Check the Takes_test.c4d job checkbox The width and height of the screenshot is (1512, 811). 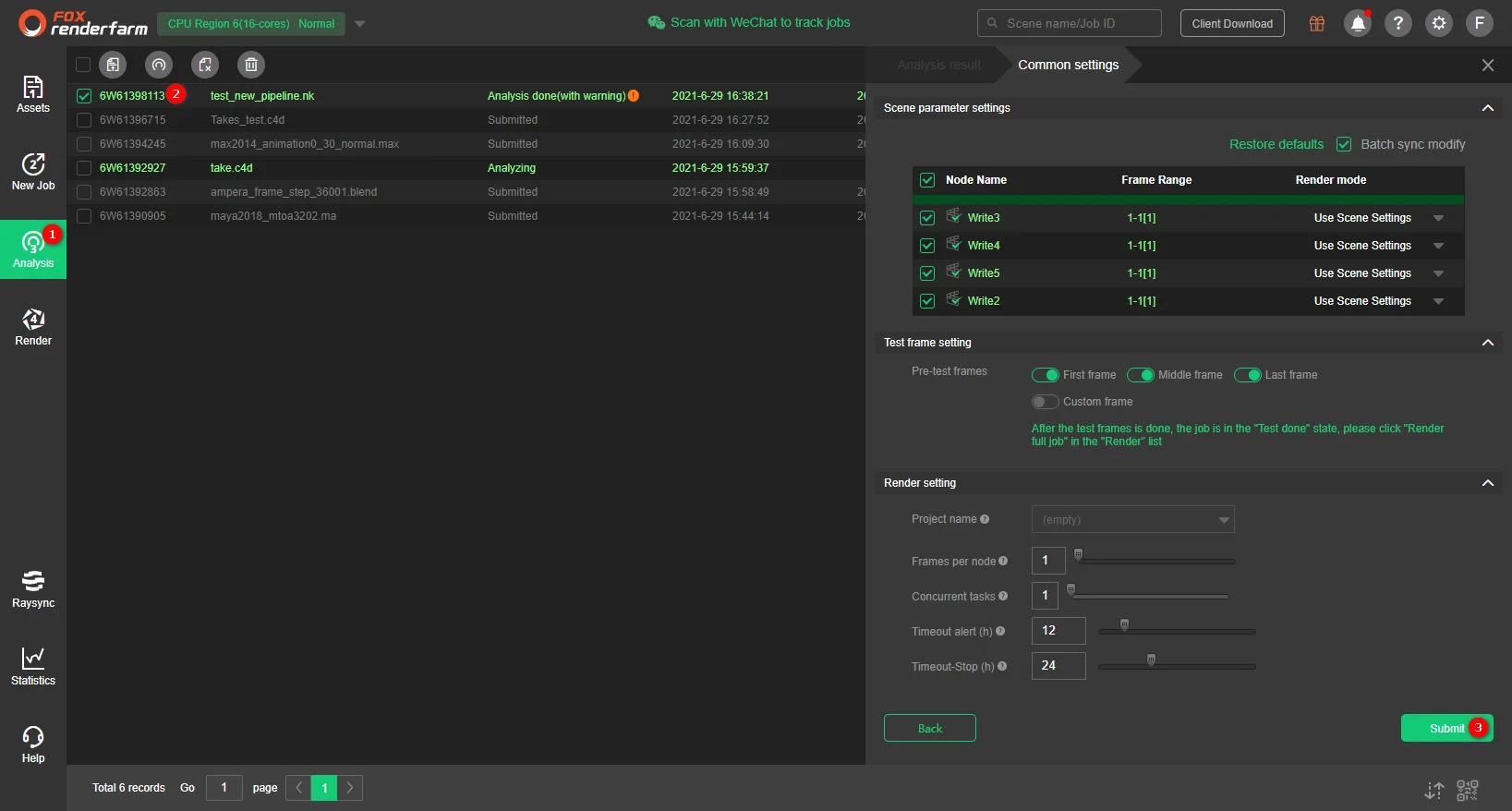click(84, 120)
